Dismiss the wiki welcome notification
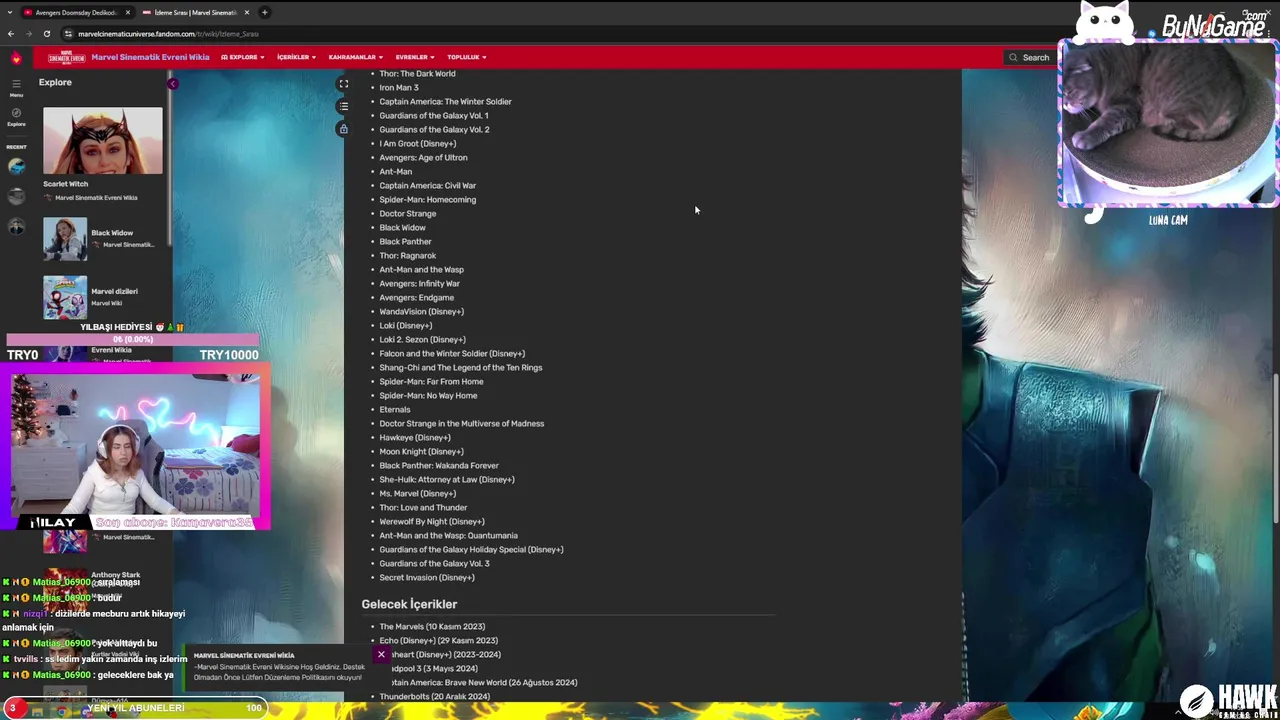 381,654
